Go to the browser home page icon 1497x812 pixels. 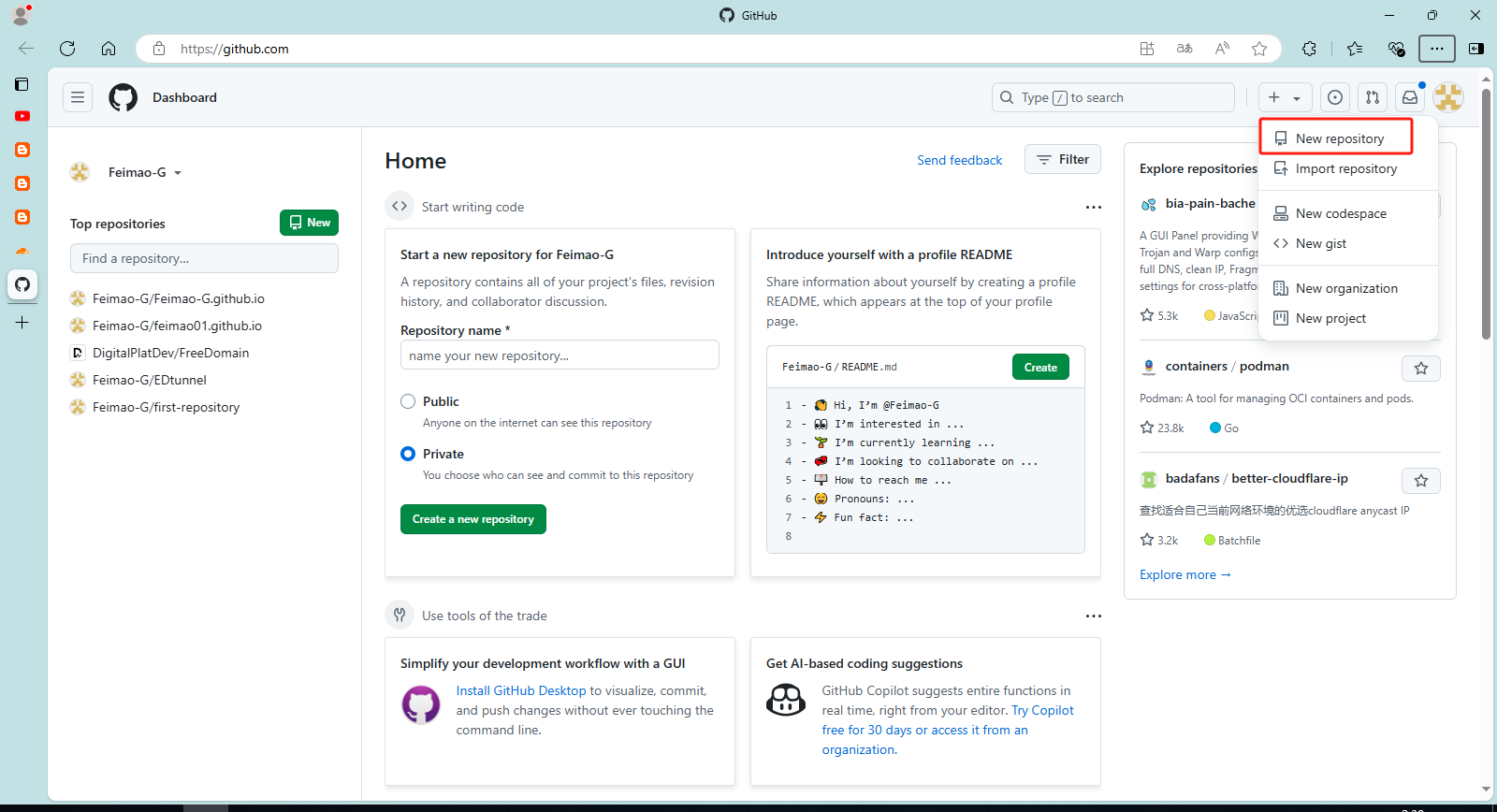pos(109,49)
